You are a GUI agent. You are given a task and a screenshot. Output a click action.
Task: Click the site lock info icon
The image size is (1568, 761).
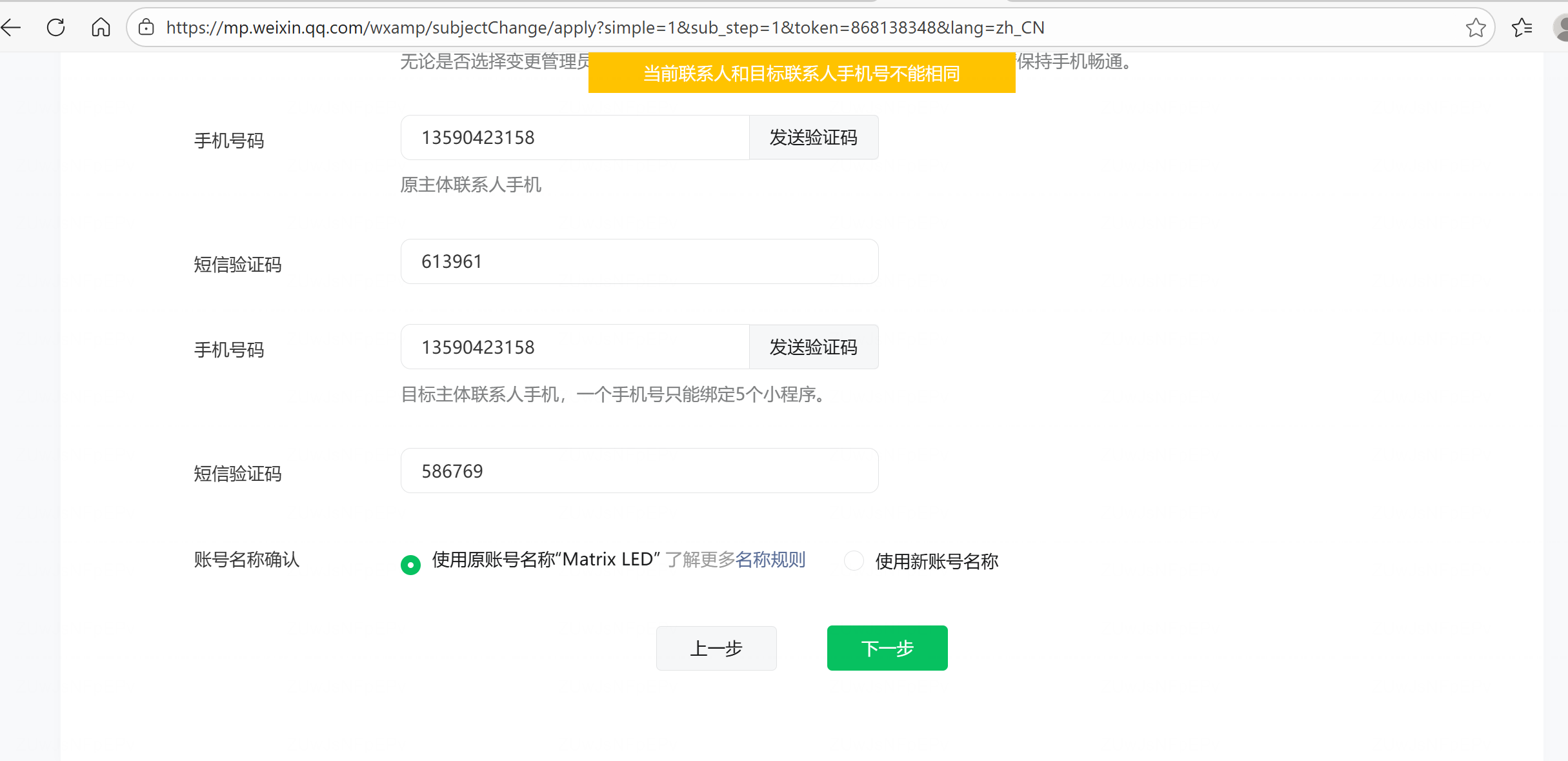(146, 27)
